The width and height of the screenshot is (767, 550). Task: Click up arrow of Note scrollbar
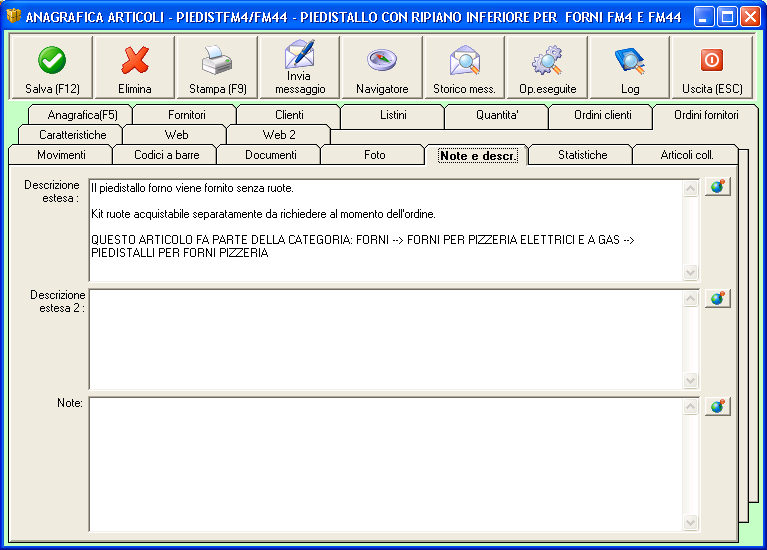[690, 407]
